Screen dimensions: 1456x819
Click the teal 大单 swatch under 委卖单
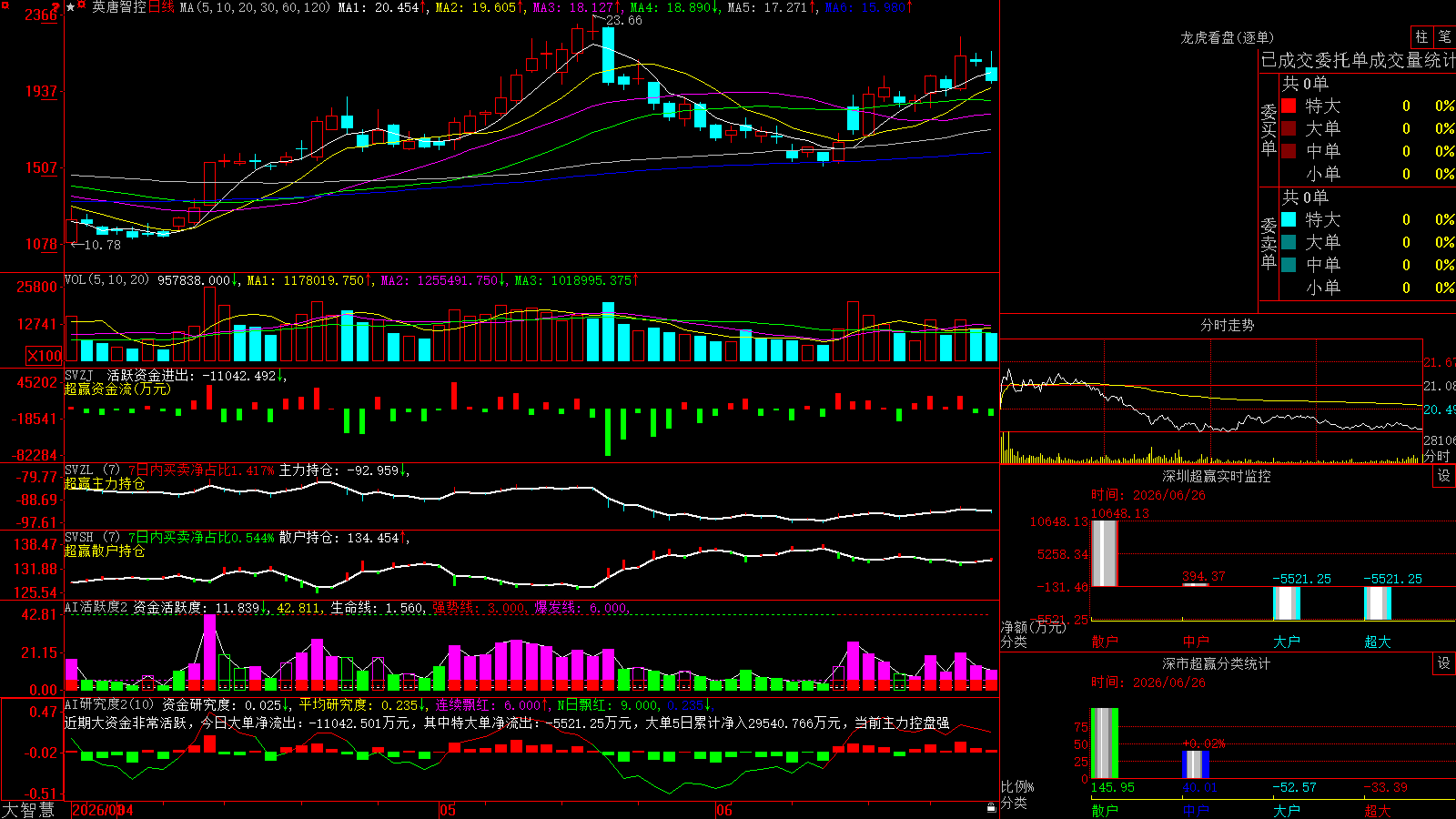point(1289,242)
